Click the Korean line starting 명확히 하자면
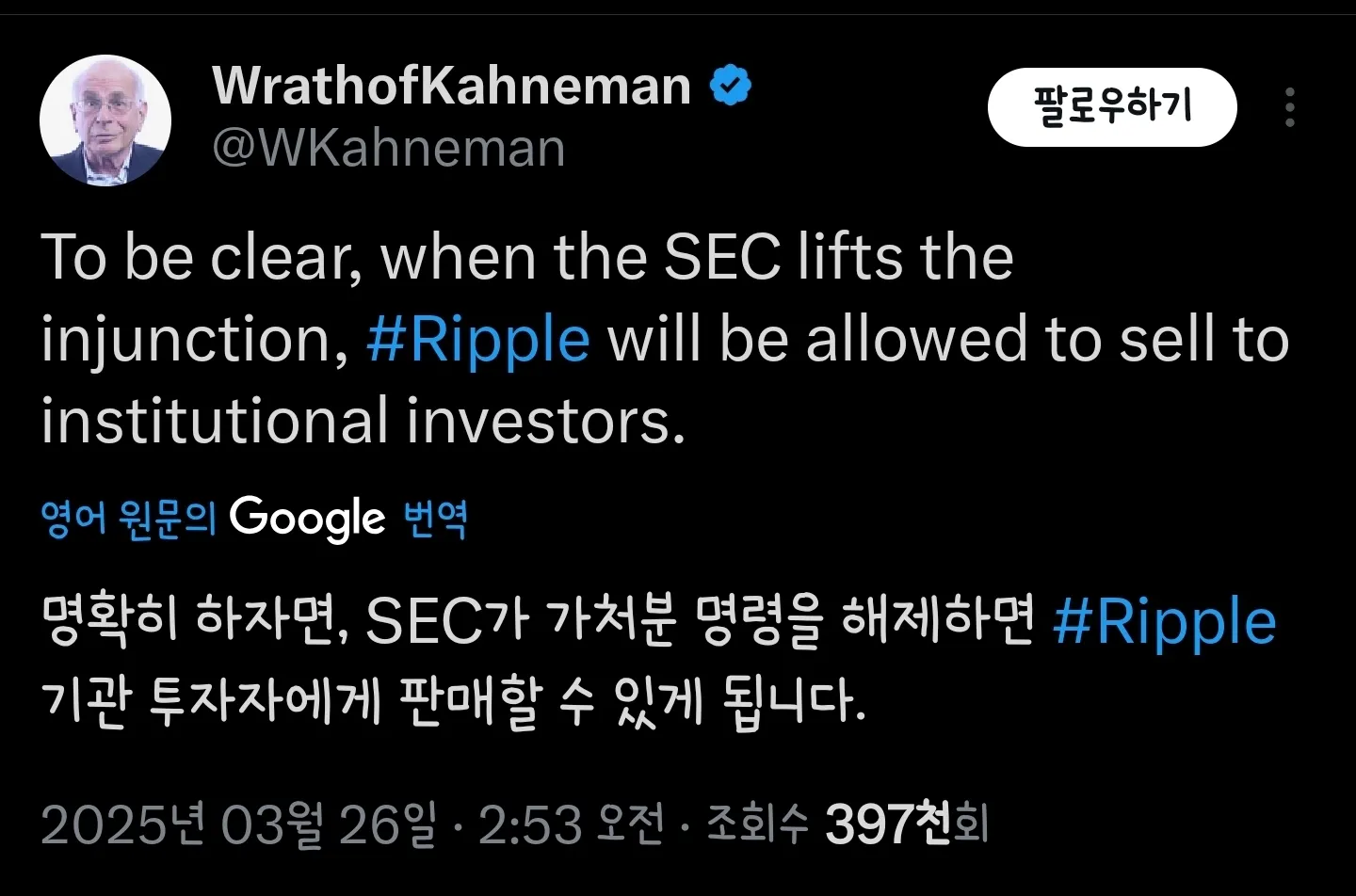The width and height of the screenshot is (1356, 896). [537, 622]
